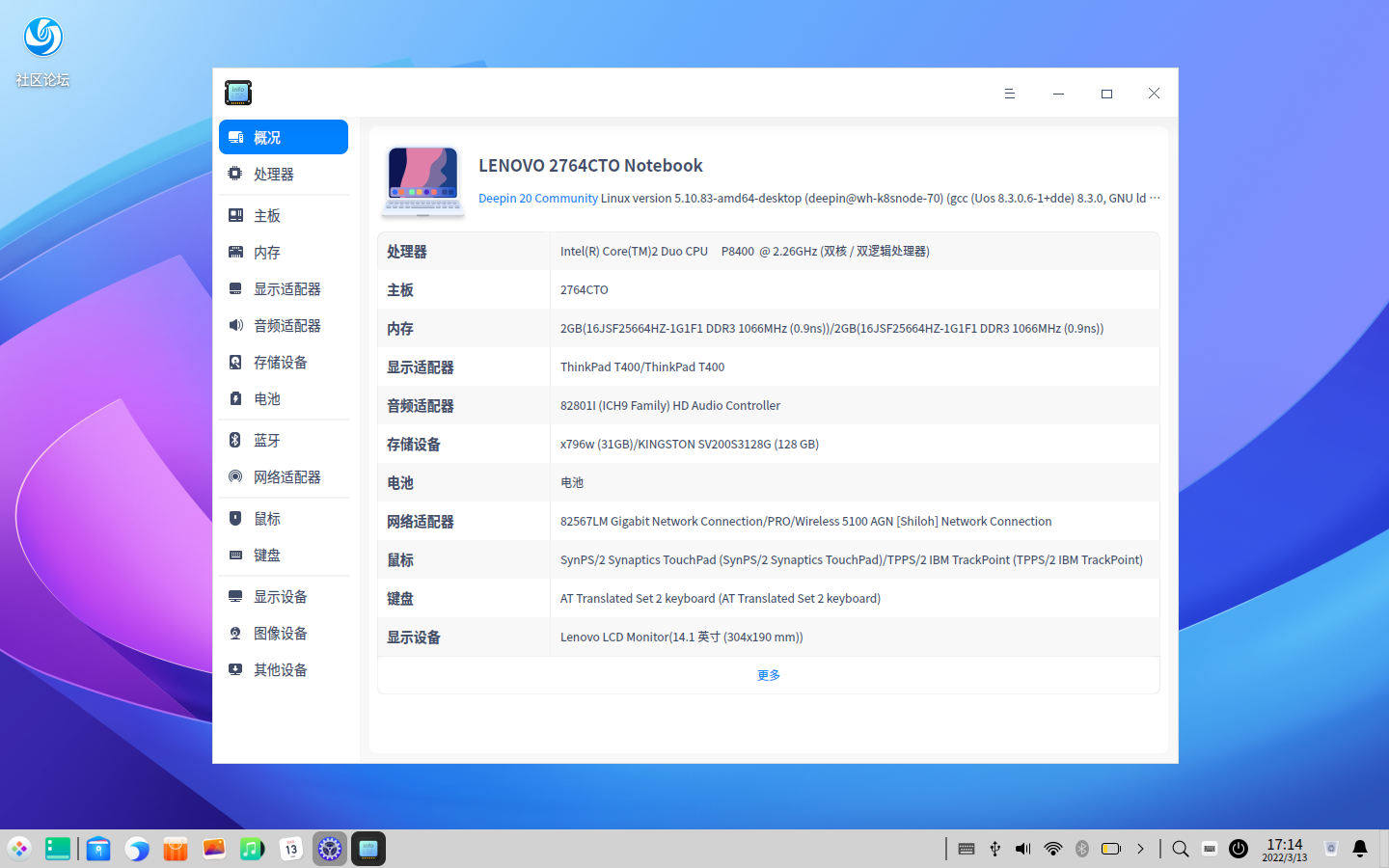Open the app hamburger menu
The image size is (1389, 868).
point(1009,94)
